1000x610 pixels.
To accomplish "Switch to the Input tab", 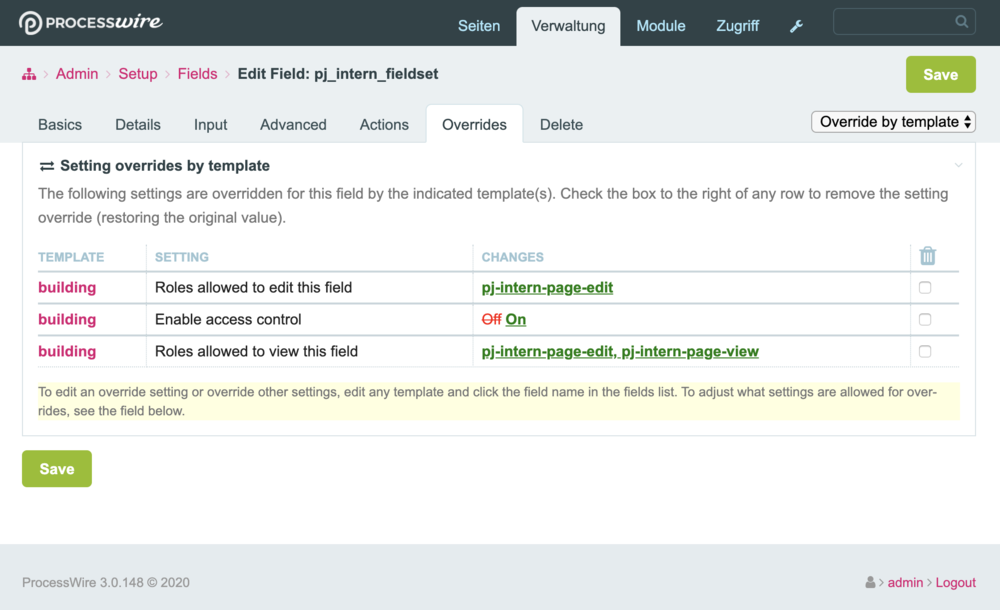I will click(x=210, y=124).
